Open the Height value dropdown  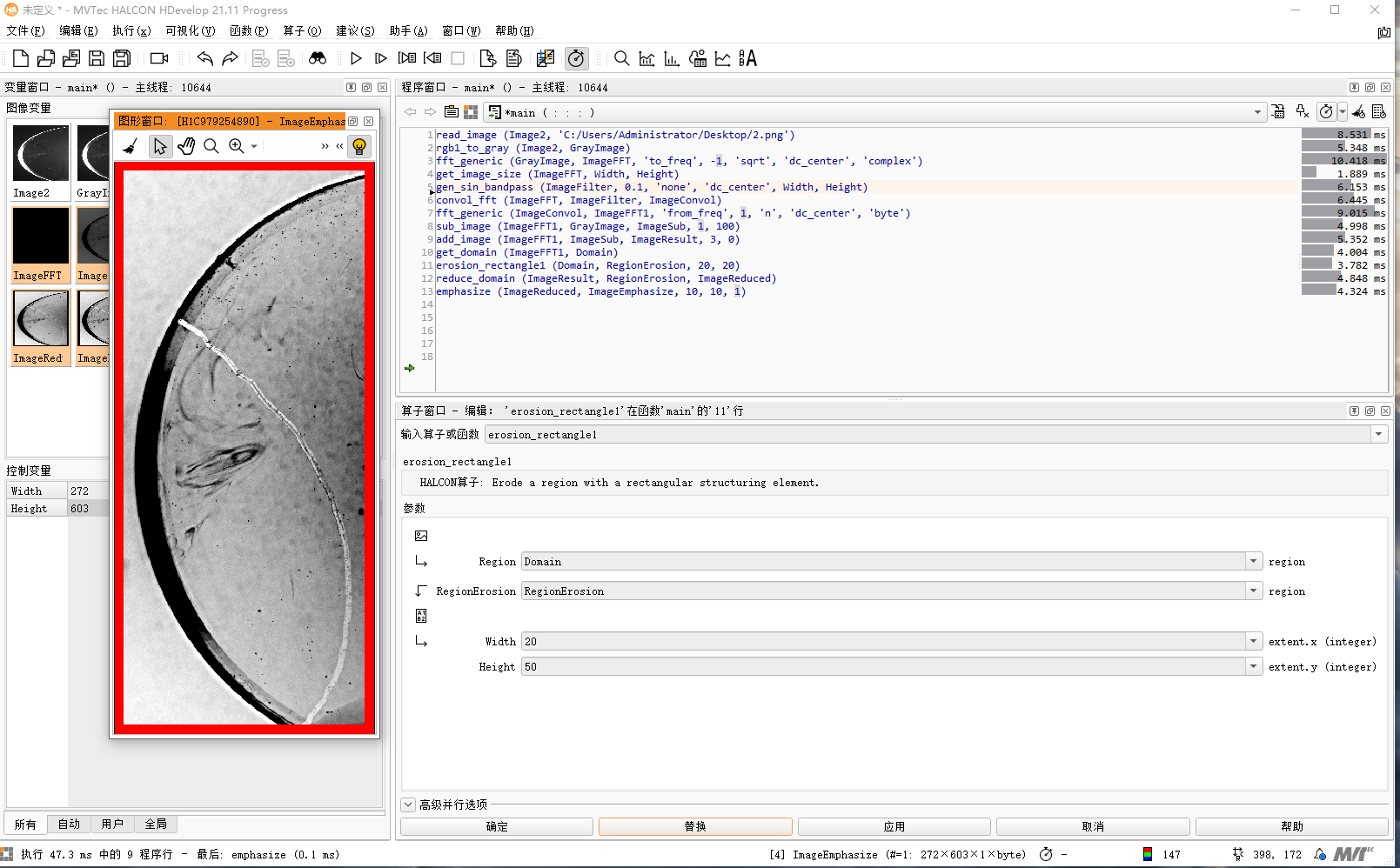point(1254,666)
